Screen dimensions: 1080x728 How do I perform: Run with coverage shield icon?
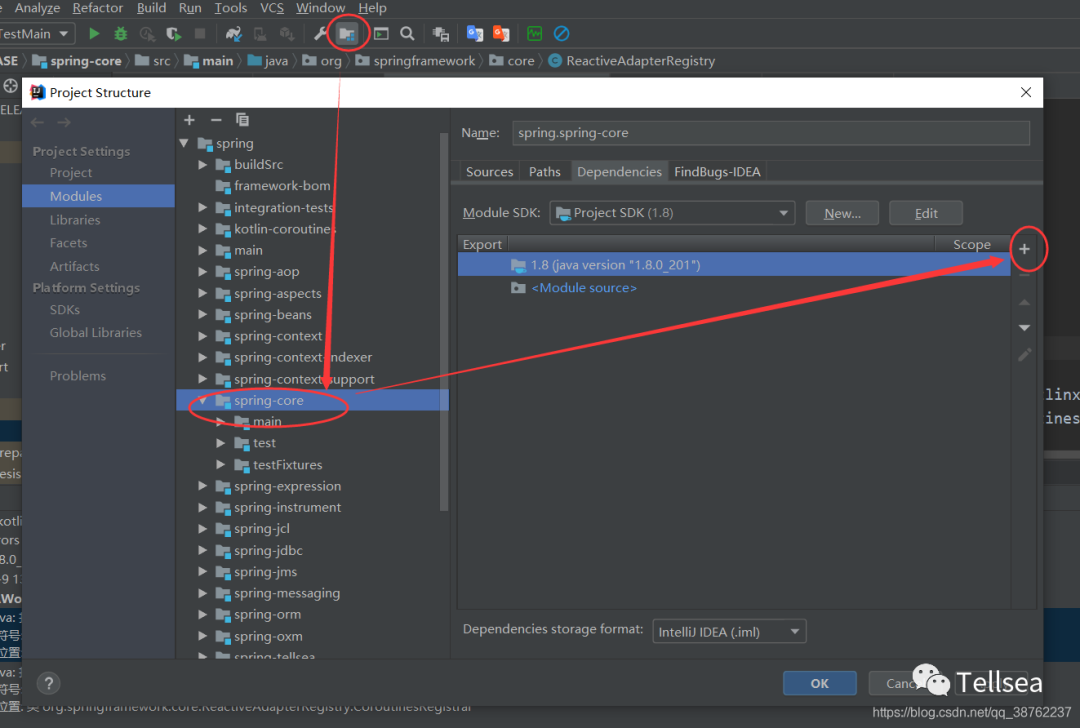[174, 34]
